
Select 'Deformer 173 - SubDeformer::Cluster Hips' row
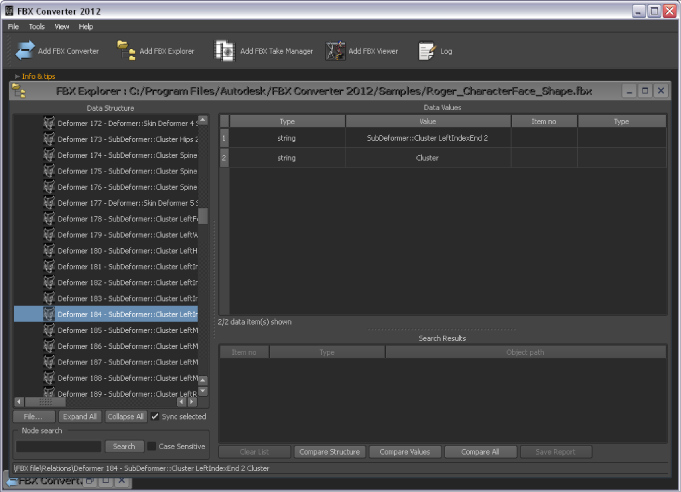click(106, 139)
